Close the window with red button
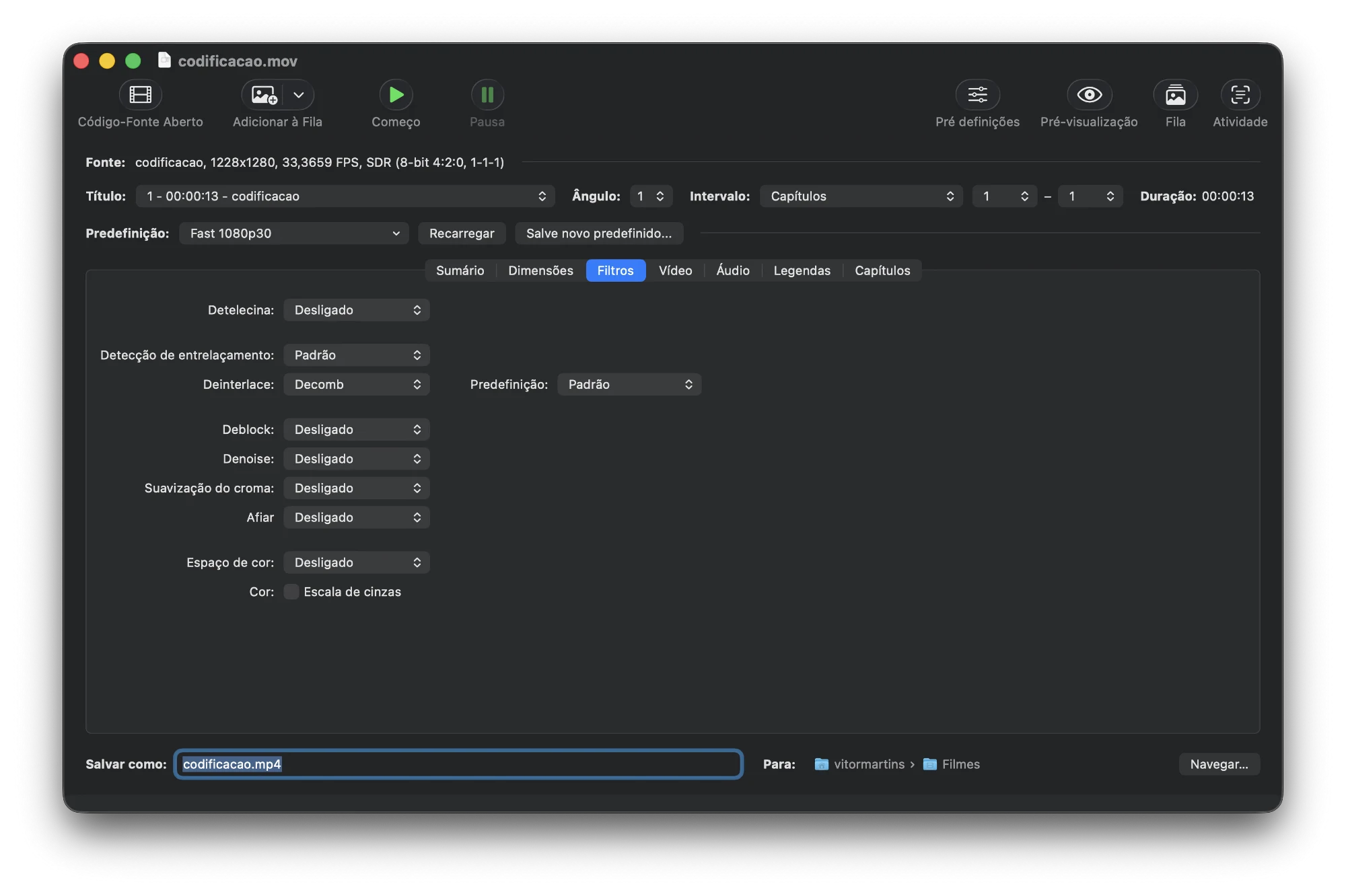Screen dimensions: 1346x896 (x=81, y=61)
